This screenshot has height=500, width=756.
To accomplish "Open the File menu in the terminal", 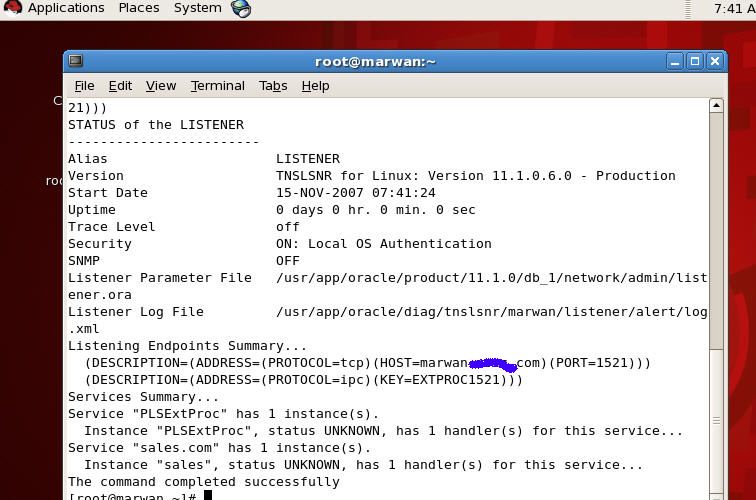I will click(x=84, y=86).
